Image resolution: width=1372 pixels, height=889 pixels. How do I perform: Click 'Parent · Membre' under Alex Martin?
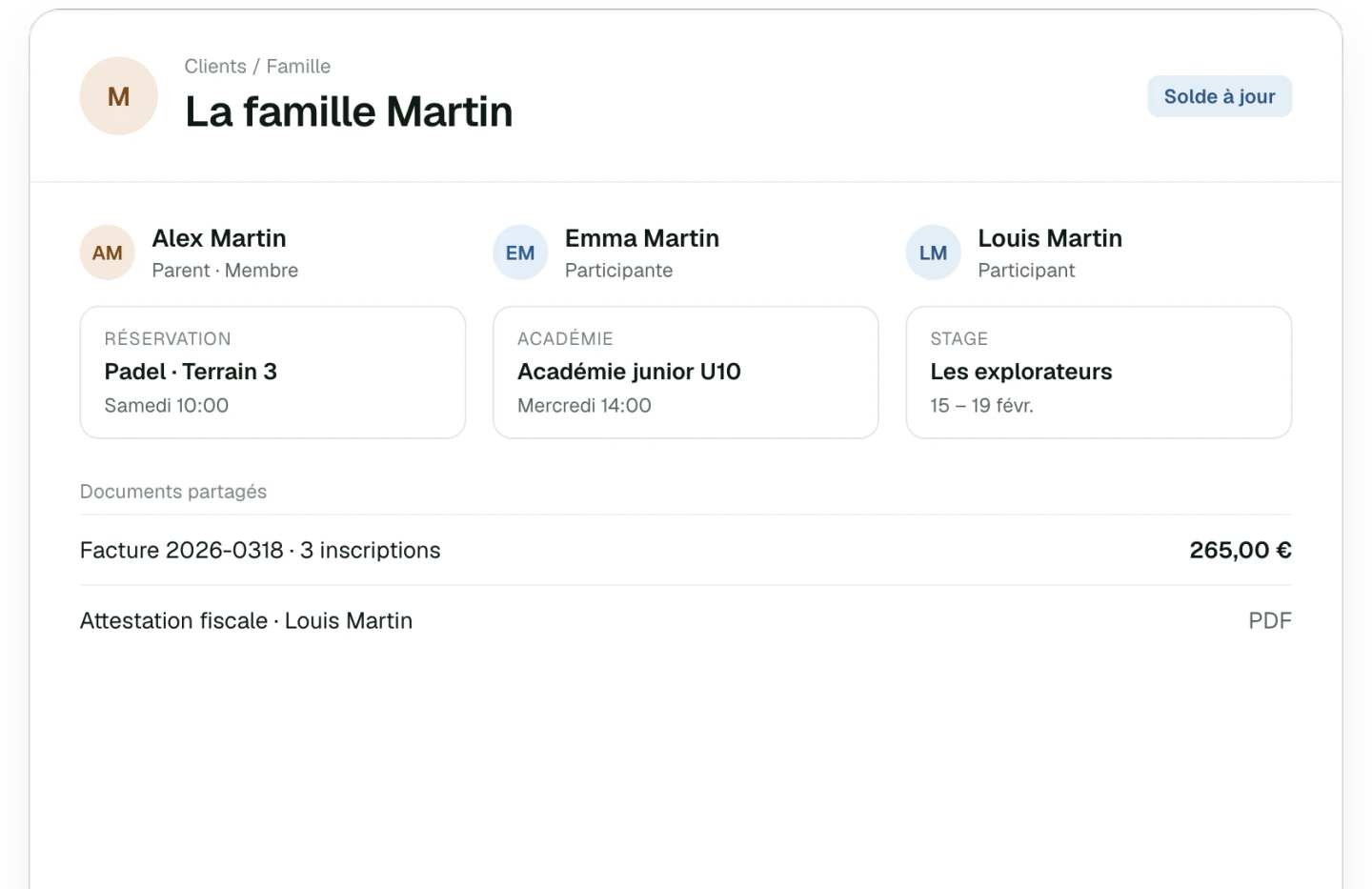pyautogui.click(x=225, y=271)
